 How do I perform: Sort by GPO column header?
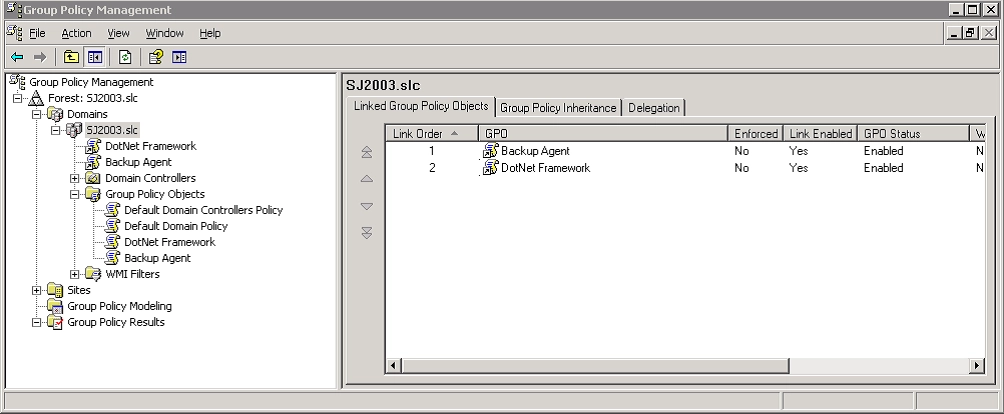coord(603,134)
